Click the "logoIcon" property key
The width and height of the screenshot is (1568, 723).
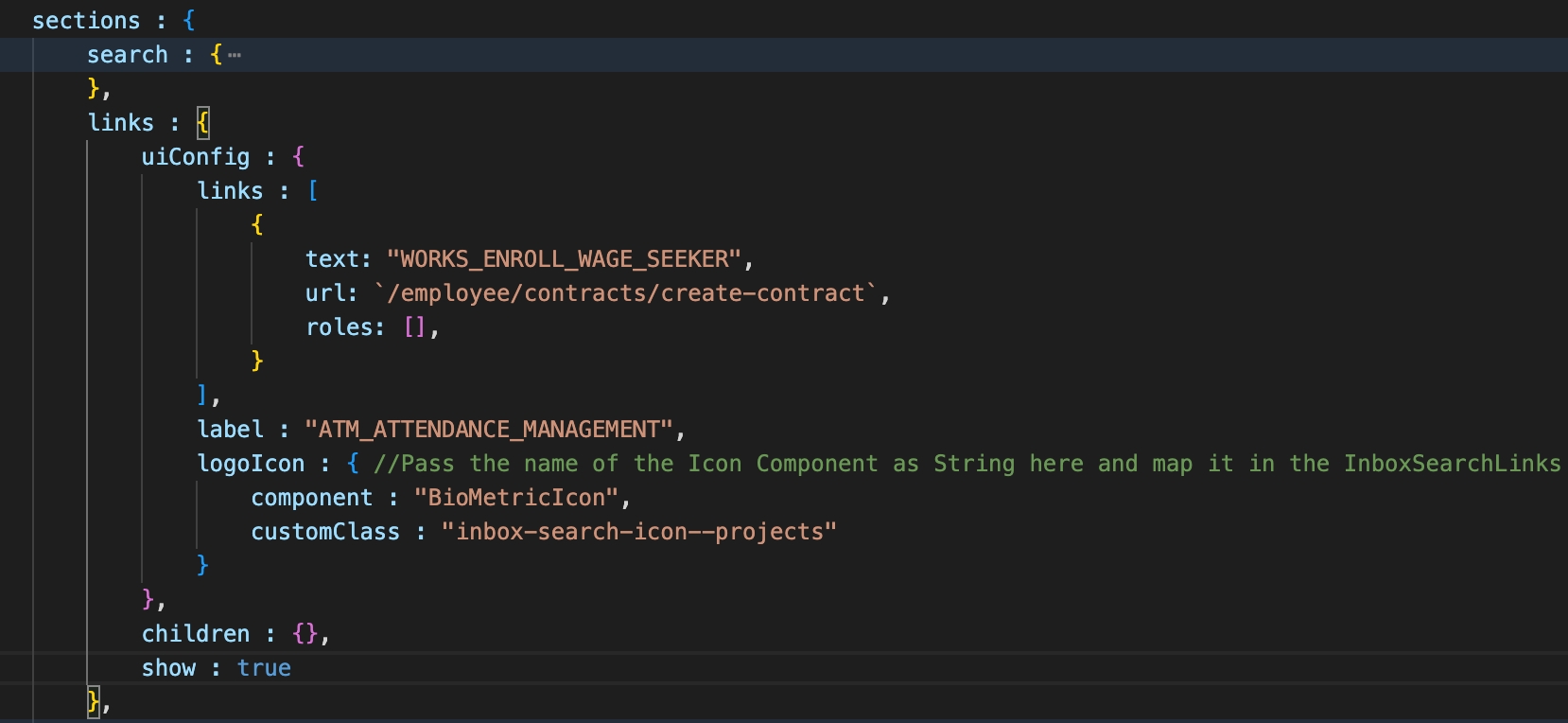tap(251, 464)
